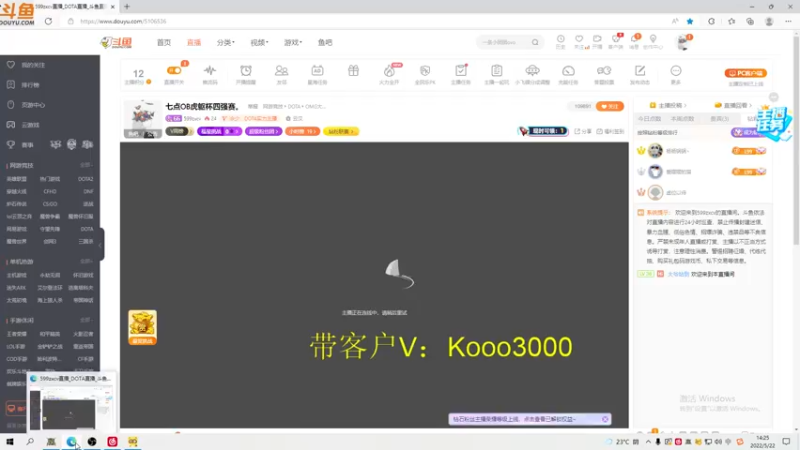Expand the 分类 category dropdown menu
The width and height of the screenshot is (800, 450).
tap(226, 42)
